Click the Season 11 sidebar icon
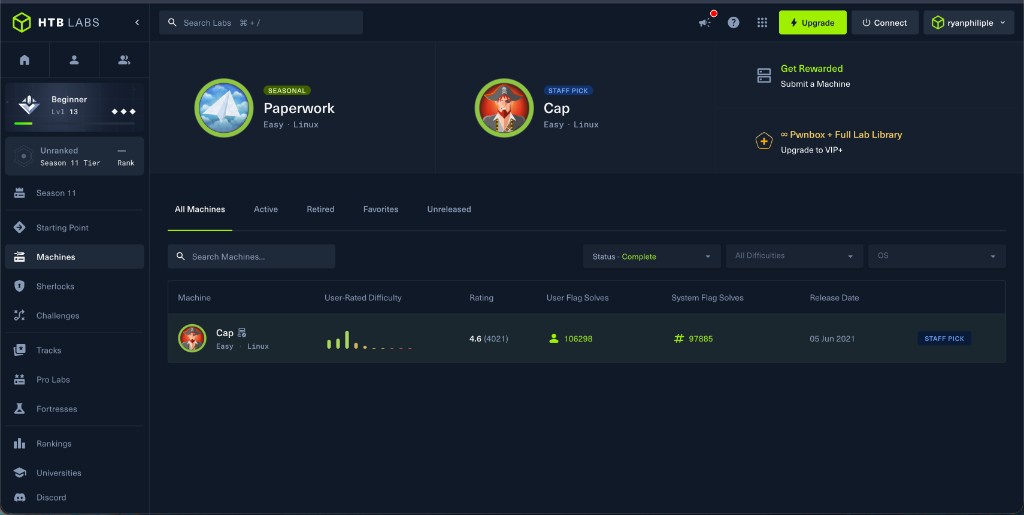This screenshot has height=515, width=1024. (20, 193)
